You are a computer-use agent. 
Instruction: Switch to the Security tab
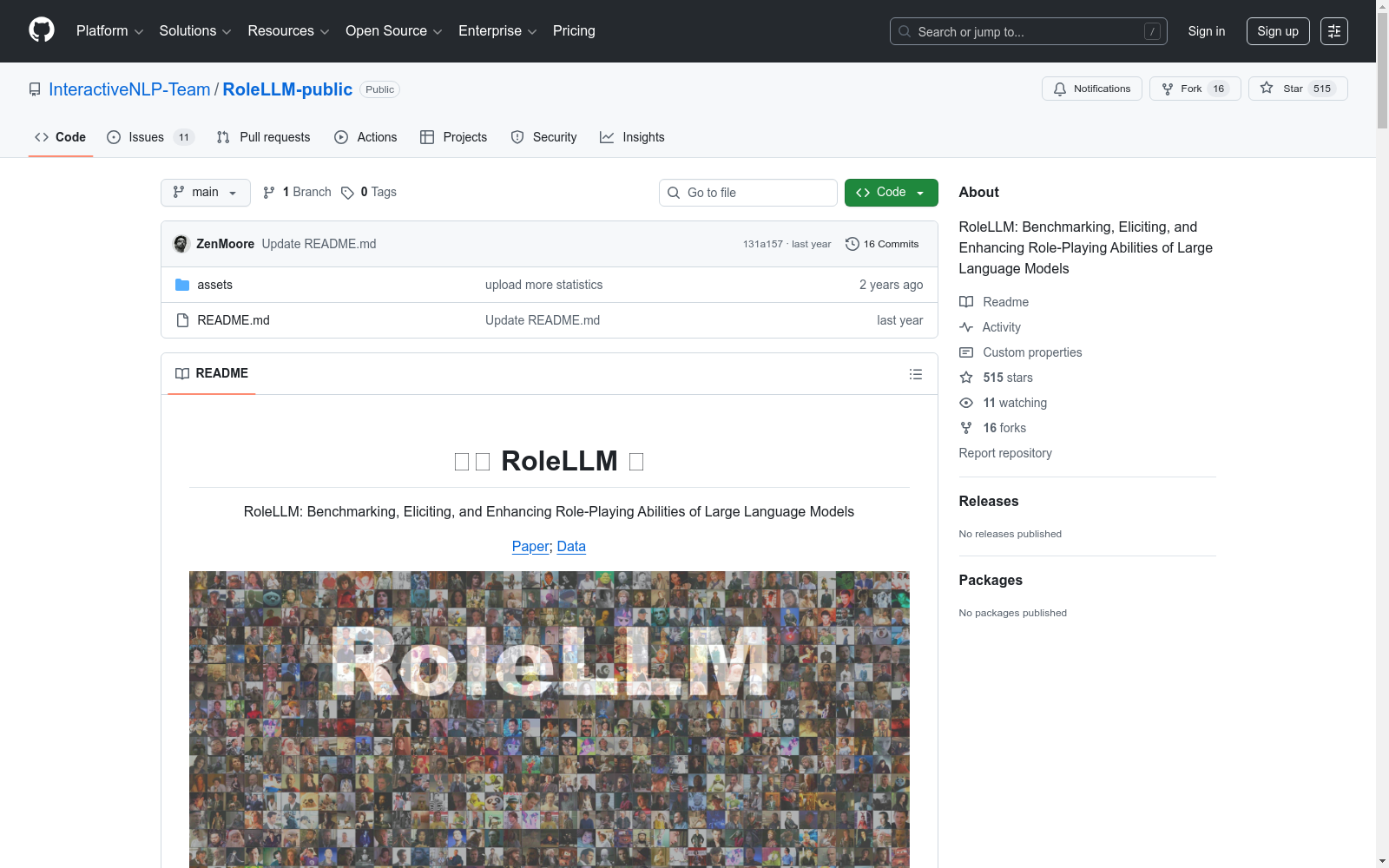pyautogui.click(x=543, y=137)
